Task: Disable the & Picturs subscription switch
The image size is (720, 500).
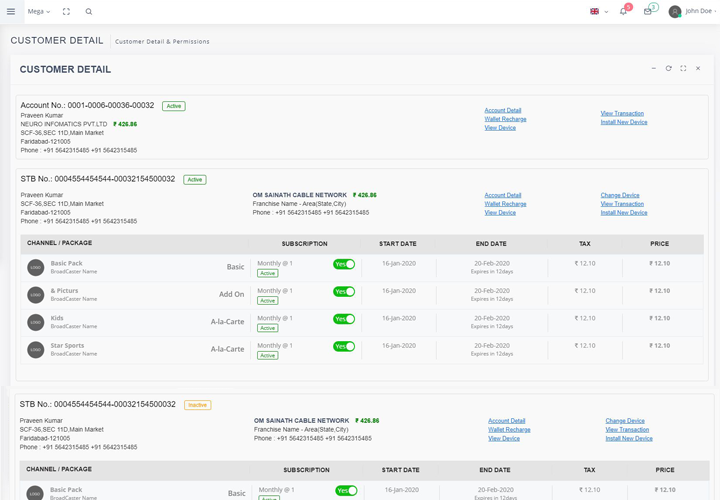Action: tap(344, 292)
